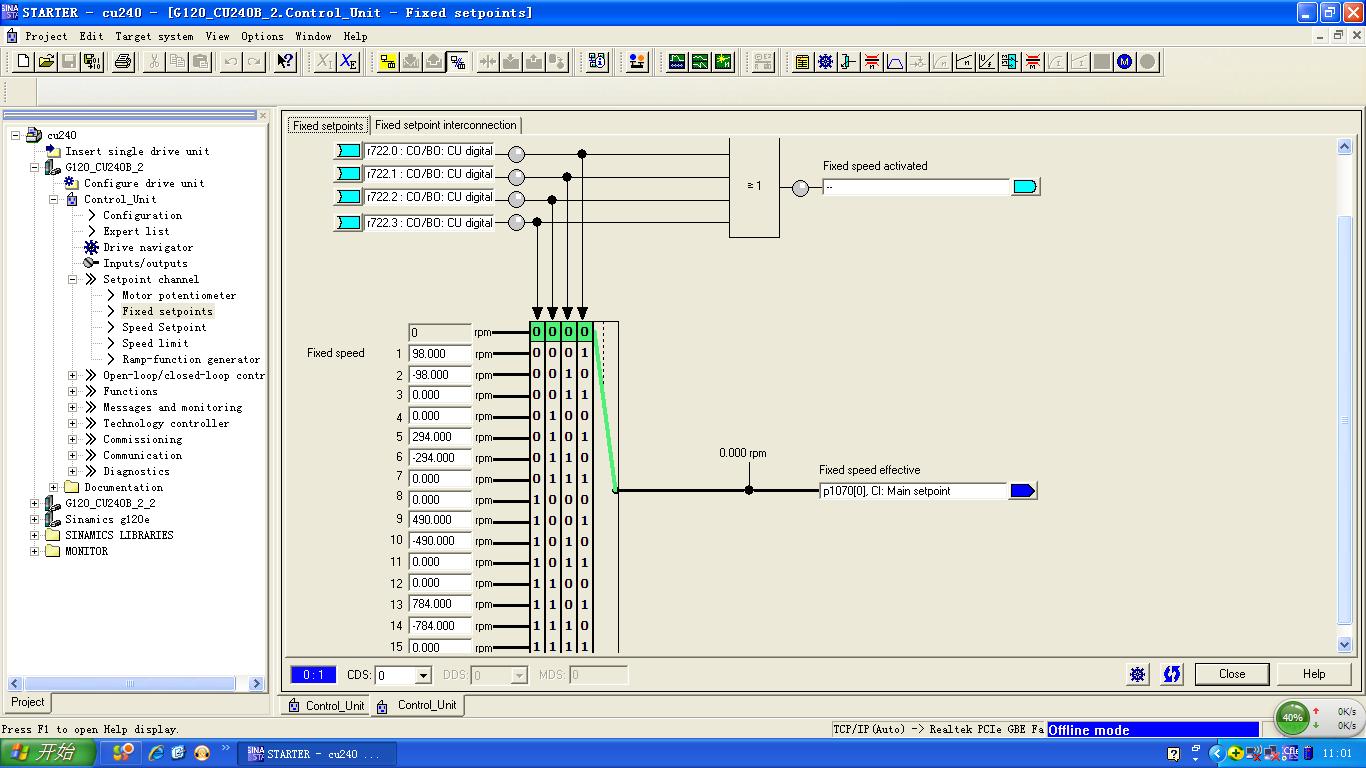This screenshot has width=1366, height=768.
Task: Click the blue circled M Motor icon
Action: (x=1125, y=62)
